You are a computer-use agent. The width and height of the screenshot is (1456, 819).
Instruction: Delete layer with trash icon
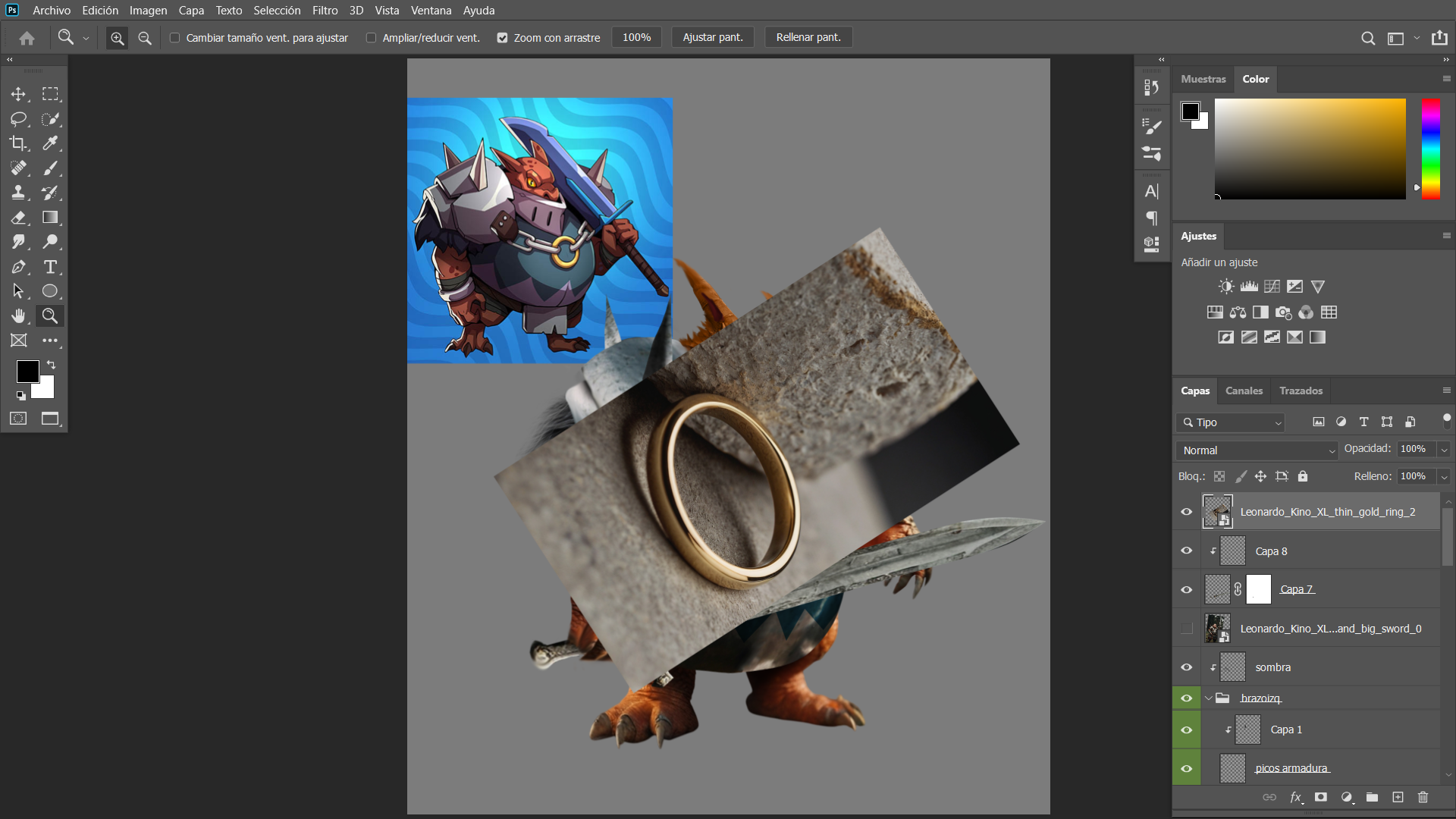tap(1423, 797)
